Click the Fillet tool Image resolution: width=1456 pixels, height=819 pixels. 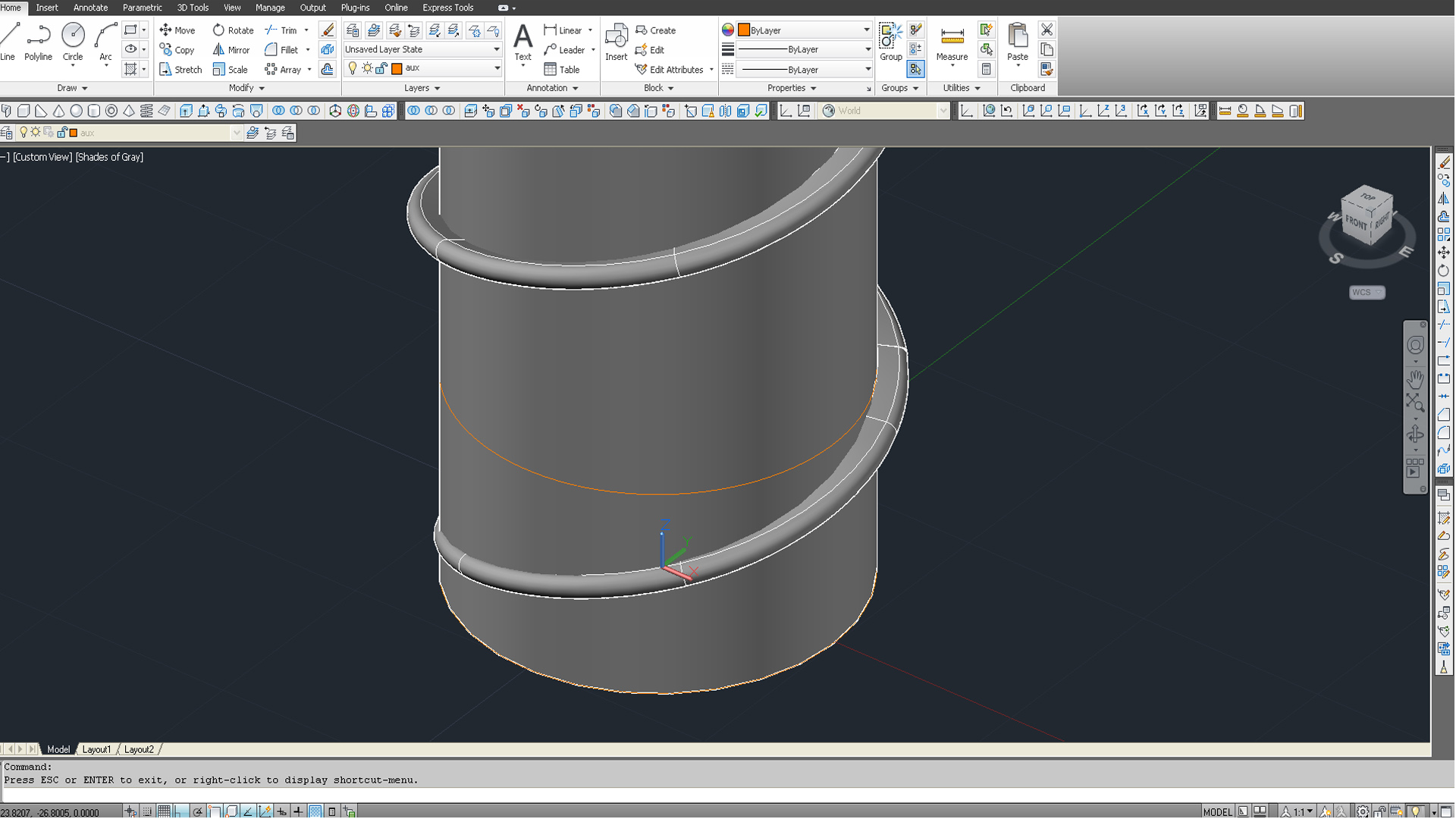coord(281,50)
